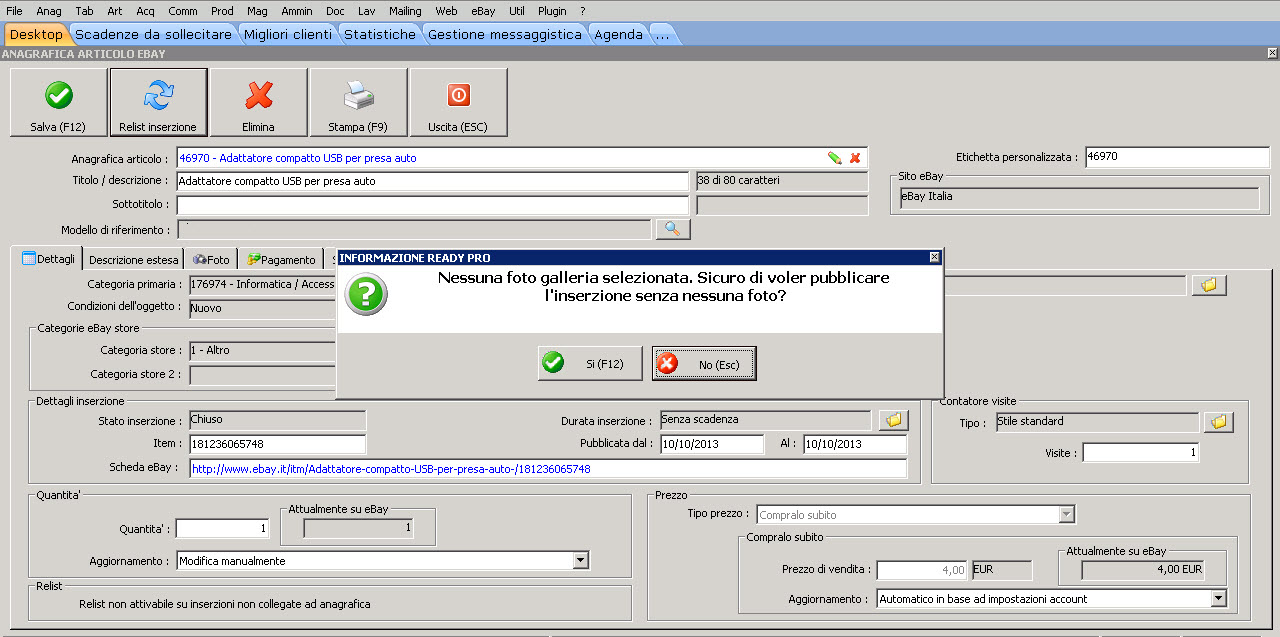Click the Anagrafica articolo 46970 link text

[x=298, y=158]
